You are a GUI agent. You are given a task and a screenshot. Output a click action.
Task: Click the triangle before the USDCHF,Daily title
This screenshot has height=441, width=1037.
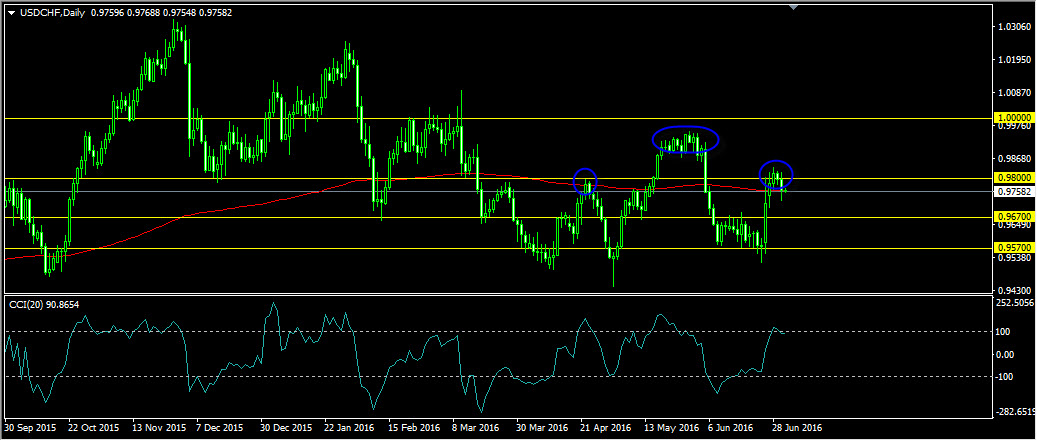(x=11, y=11)
